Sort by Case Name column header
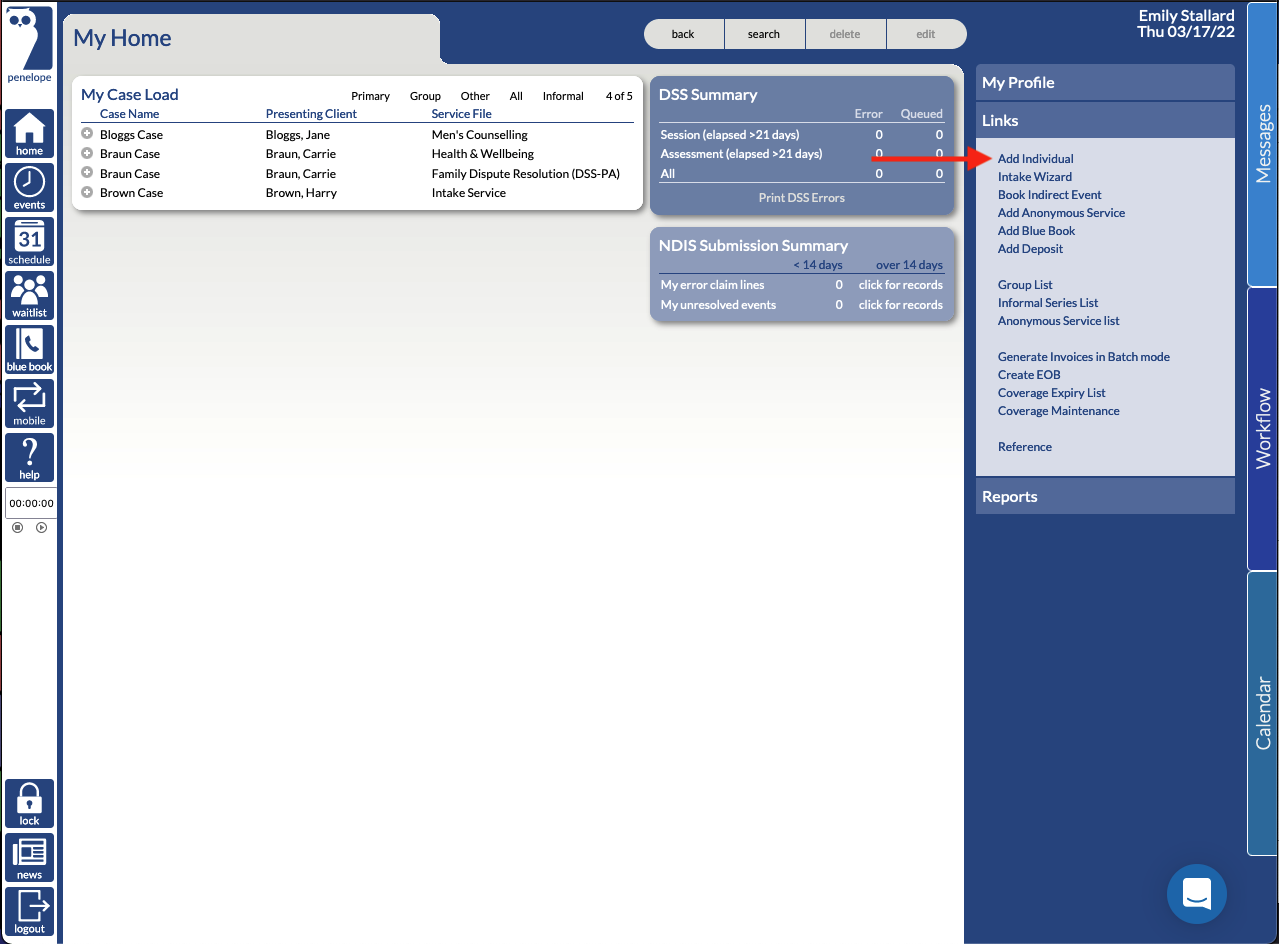The height and width of the screenshot is (944, 1279). [129, 114]
